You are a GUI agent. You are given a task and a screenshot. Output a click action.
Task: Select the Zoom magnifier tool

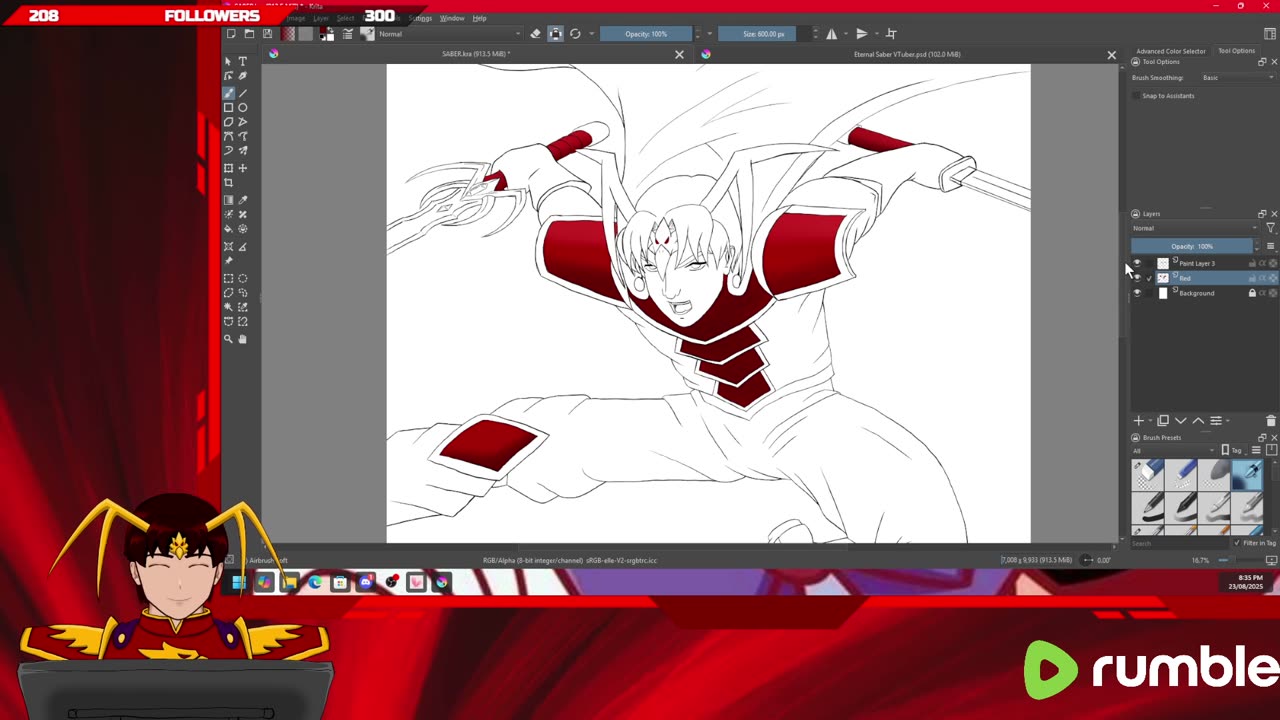point(229,339)
